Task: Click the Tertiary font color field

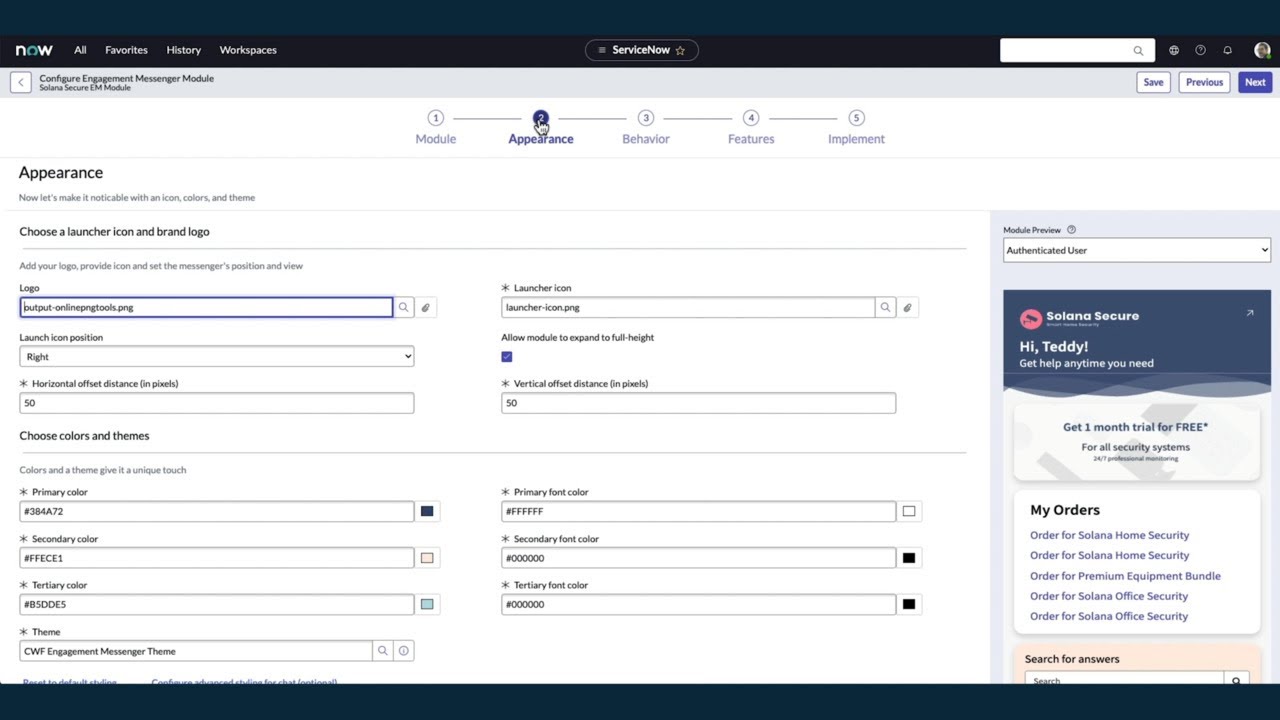Action: pyautogui.click(x=698, y=604)
